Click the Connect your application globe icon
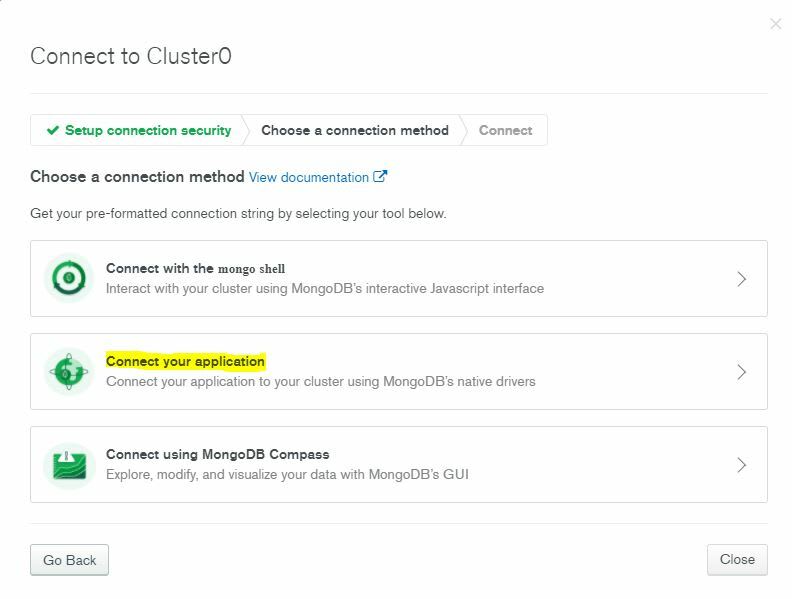Viewport: 792px width, 599px height. click(69, 372)
